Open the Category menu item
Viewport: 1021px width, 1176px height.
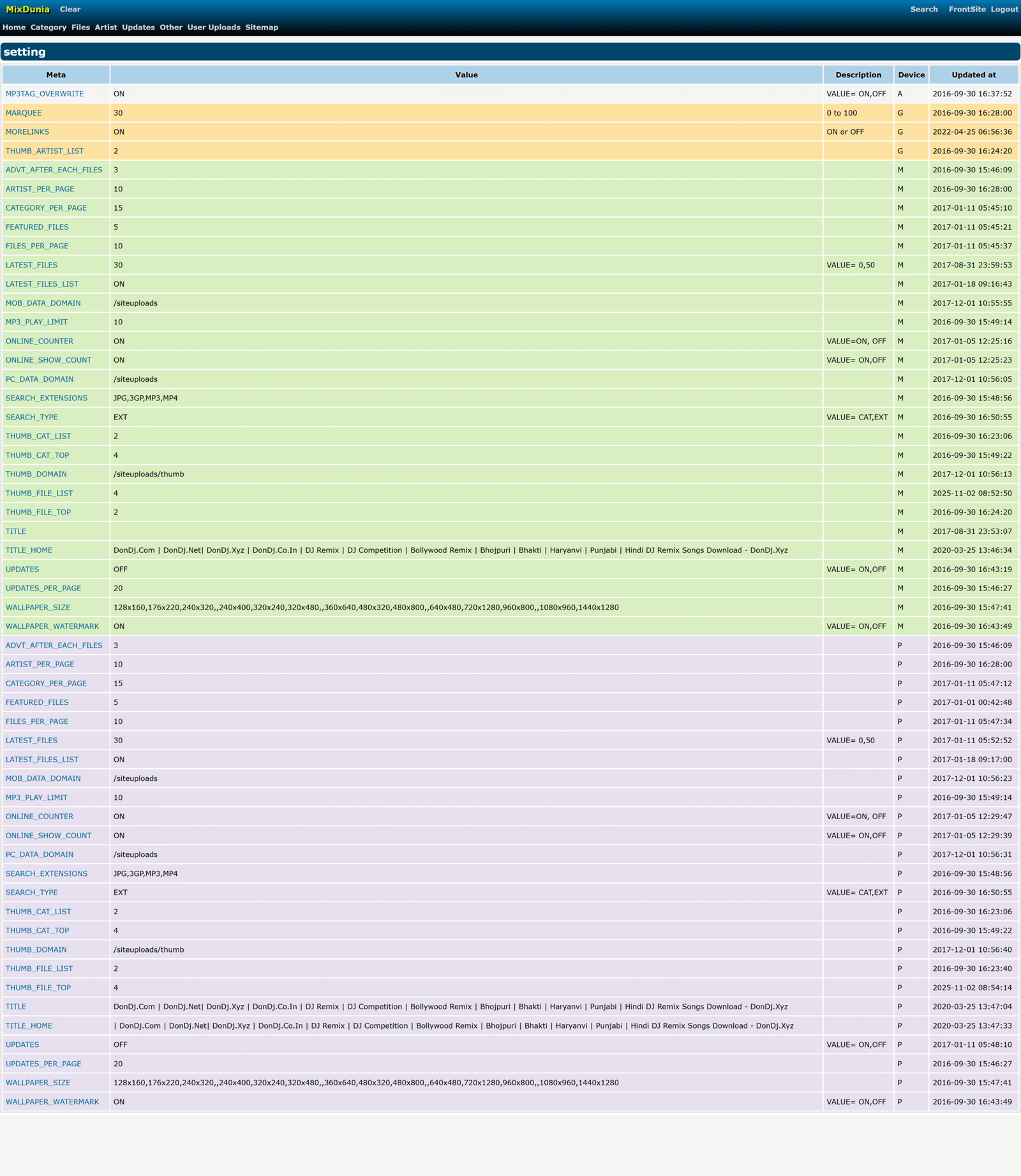pos(48,27)
